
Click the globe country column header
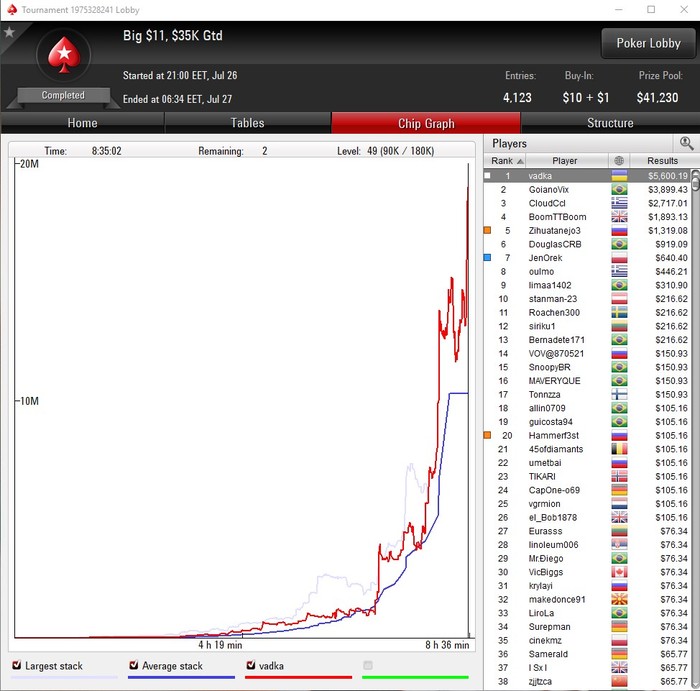(619, 161)
